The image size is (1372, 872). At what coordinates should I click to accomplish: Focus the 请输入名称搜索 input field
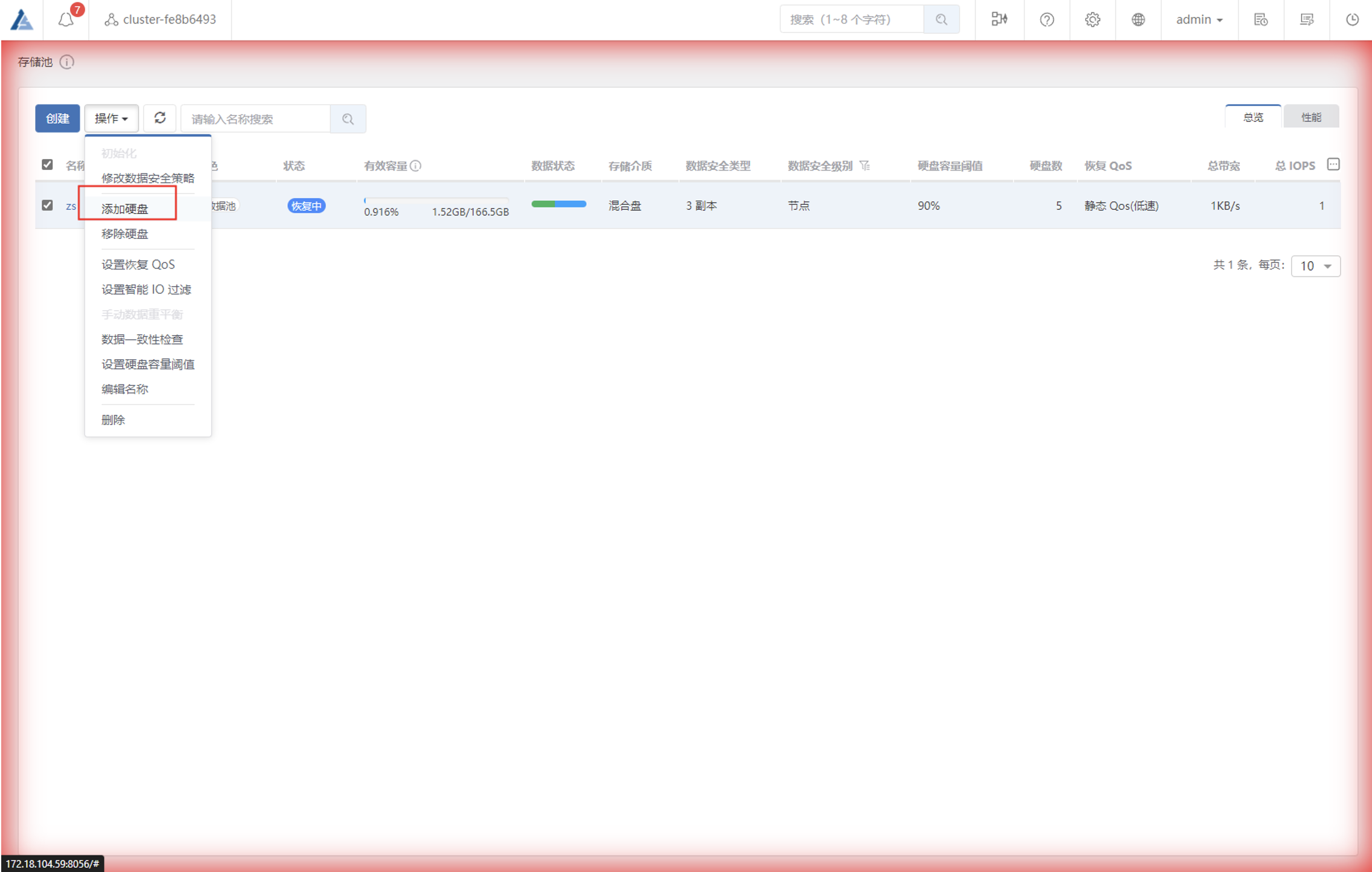[x=256, y=119]
